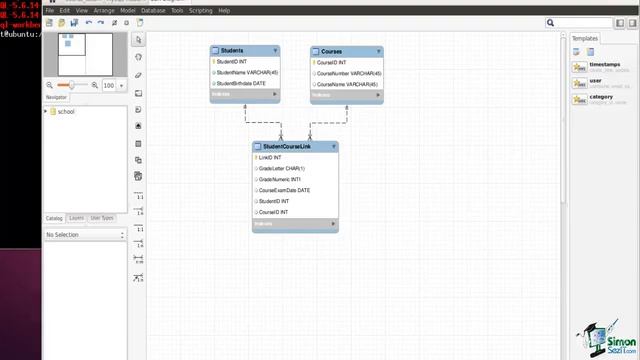Select the place image tool
This screenshot has height=360, width=640.
138,126
